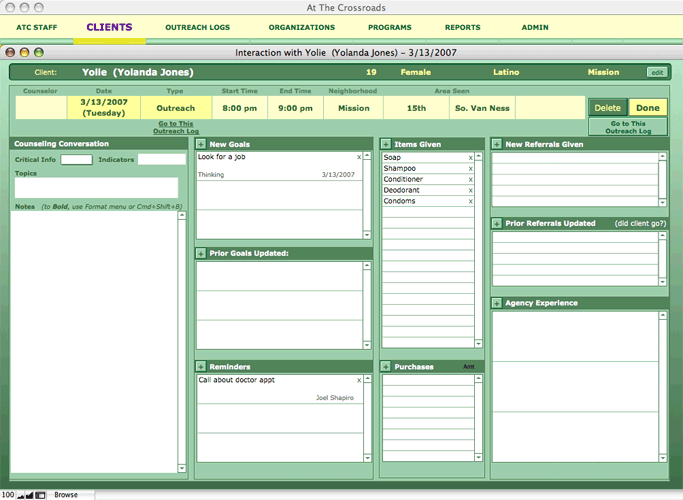Open the ATC STAFF tab
This screenshot has height=500, width=683.
pyautogui.click(x=37, y=27)
